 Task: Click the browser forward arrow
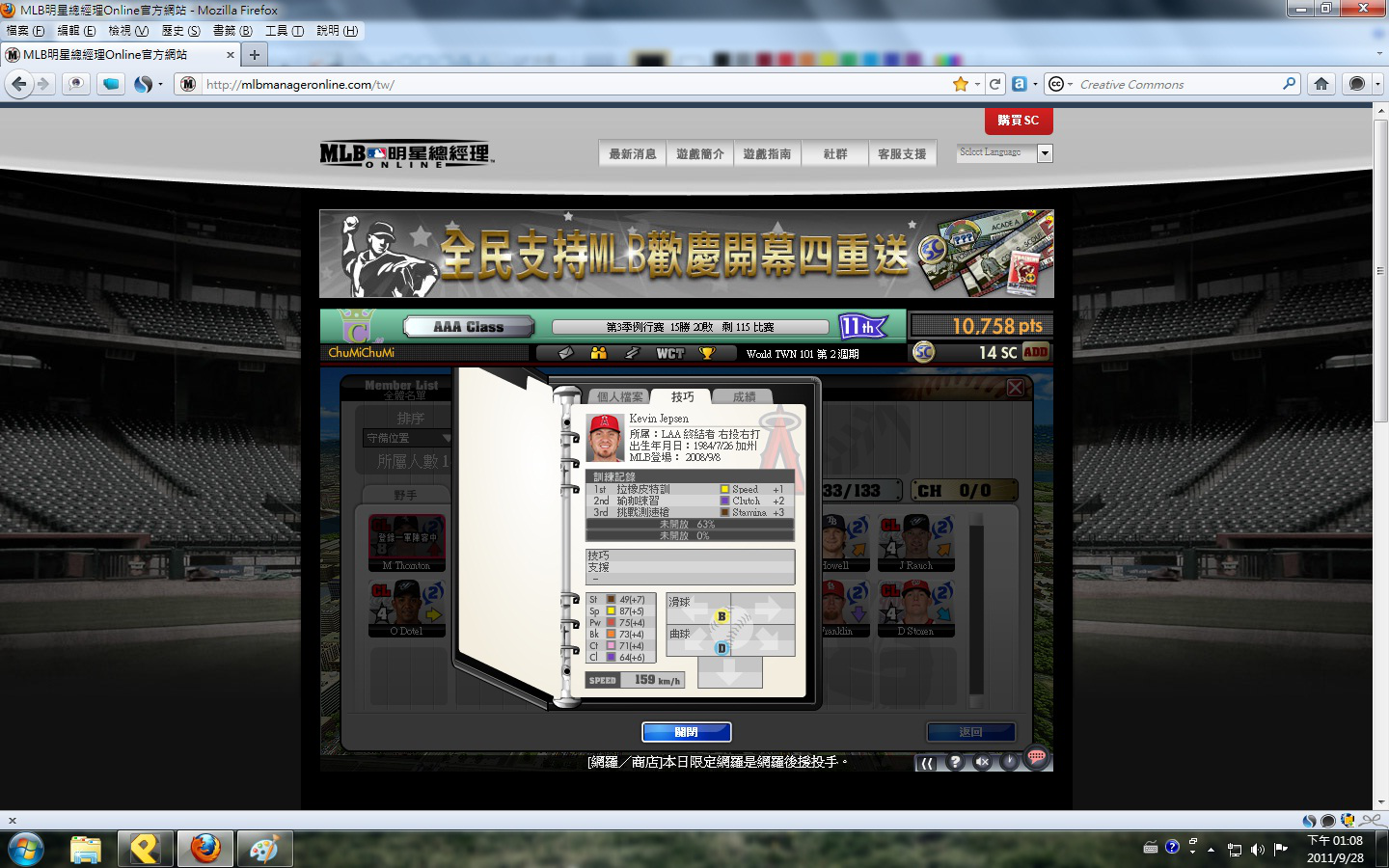tap(44, 84)
